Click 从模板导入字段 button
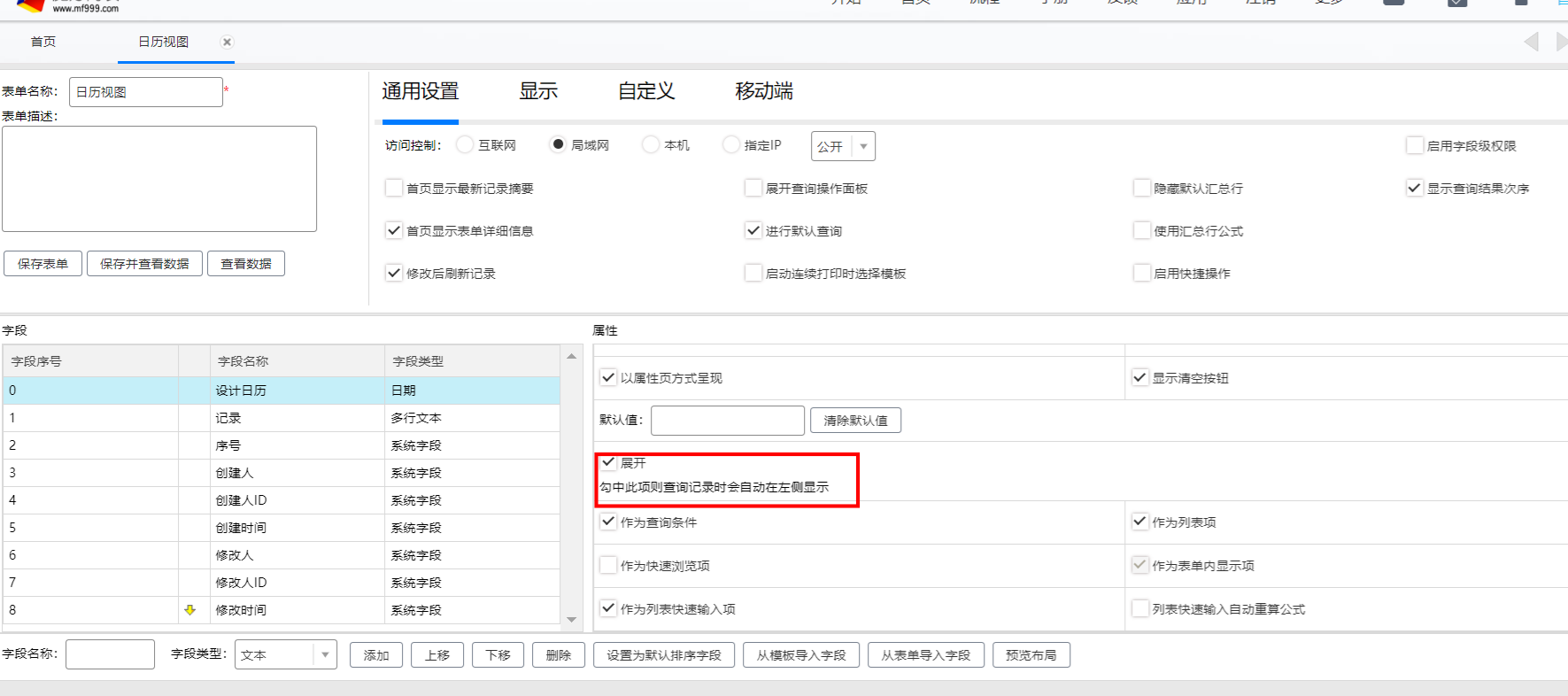This screenshot has width=1568, height=696. pyautogui.click(x=801, y=655)
